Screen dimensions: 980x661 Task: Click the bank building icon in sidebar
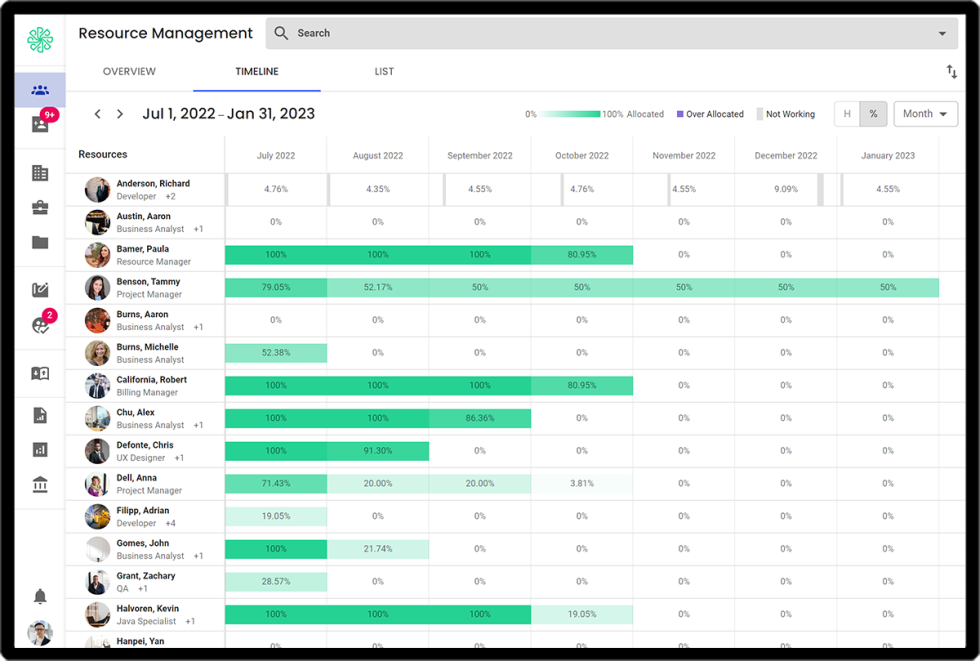point(40,485)
